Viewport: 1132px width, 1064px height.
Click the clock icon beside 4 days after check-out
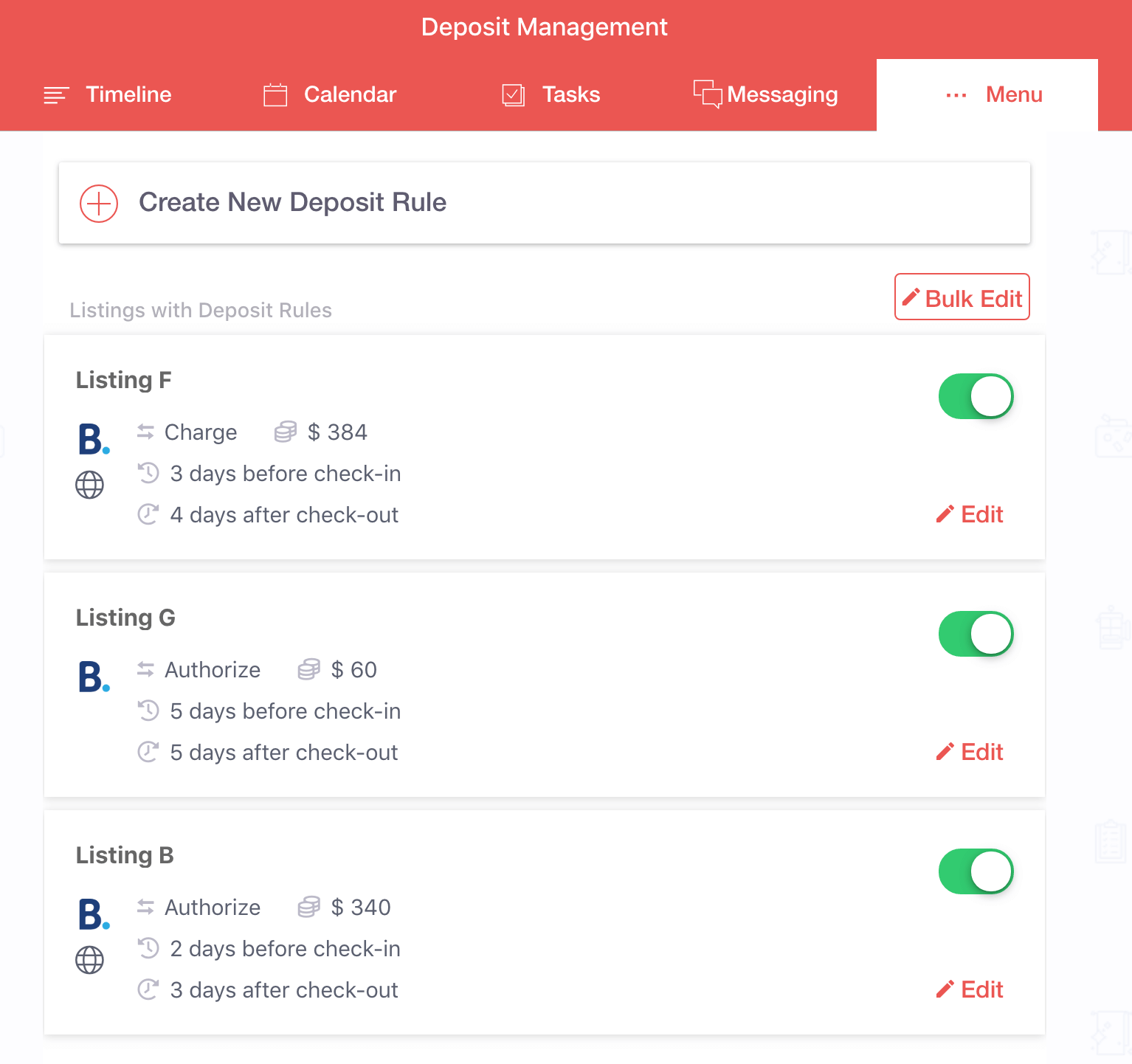coord(148,514)
